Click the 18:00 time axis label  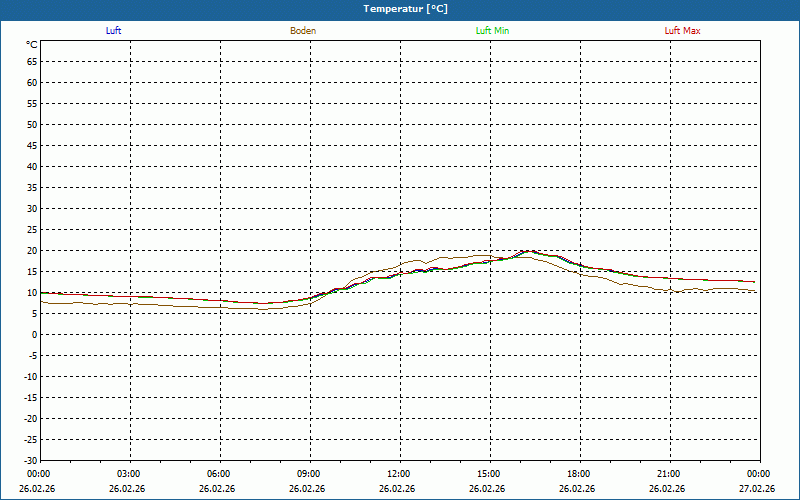tap(581, 474)
